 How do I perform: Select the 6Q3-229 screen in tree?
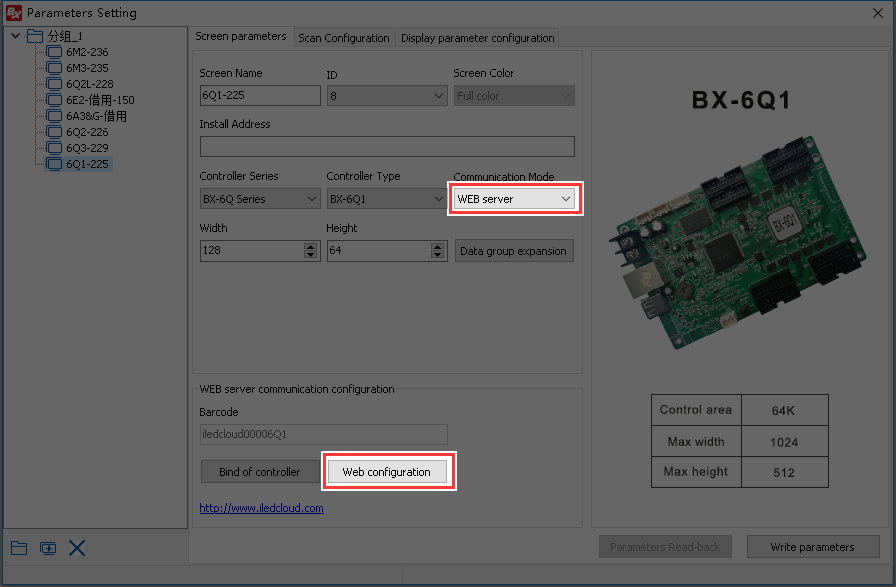point(87,148)
